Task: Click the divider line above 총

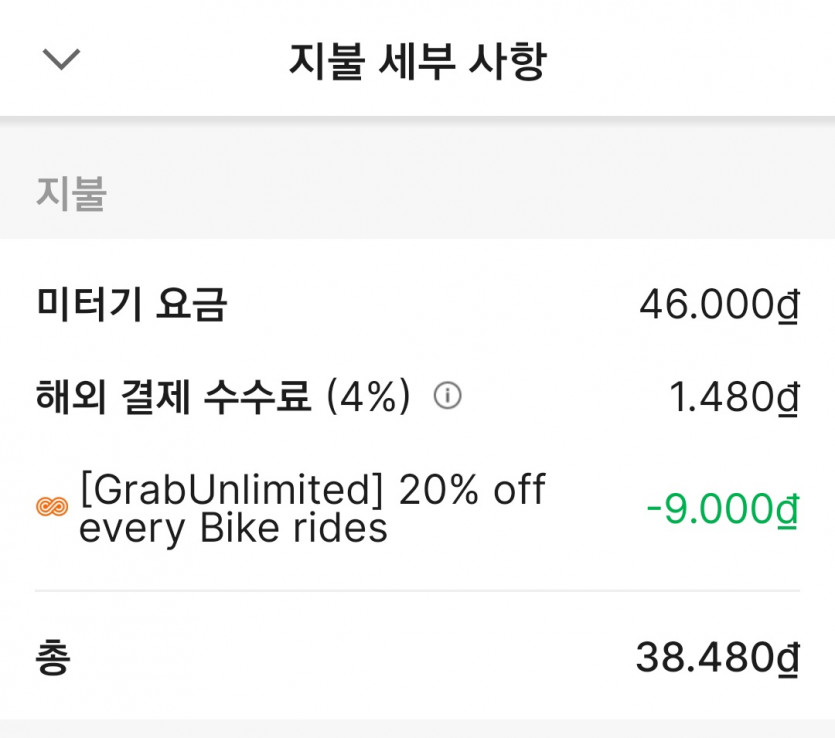Action: tap(417, 591)
